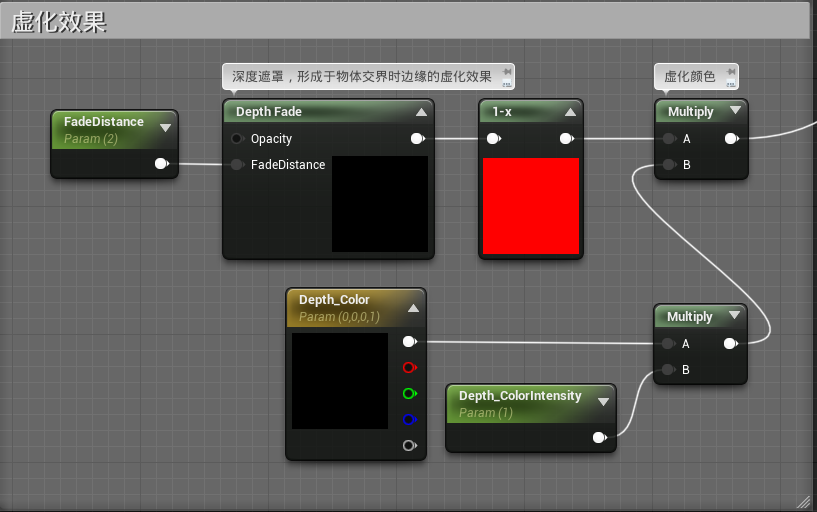
Task: Expand the FadeDistance node dropdown arrow
Action: pos(165,128)
